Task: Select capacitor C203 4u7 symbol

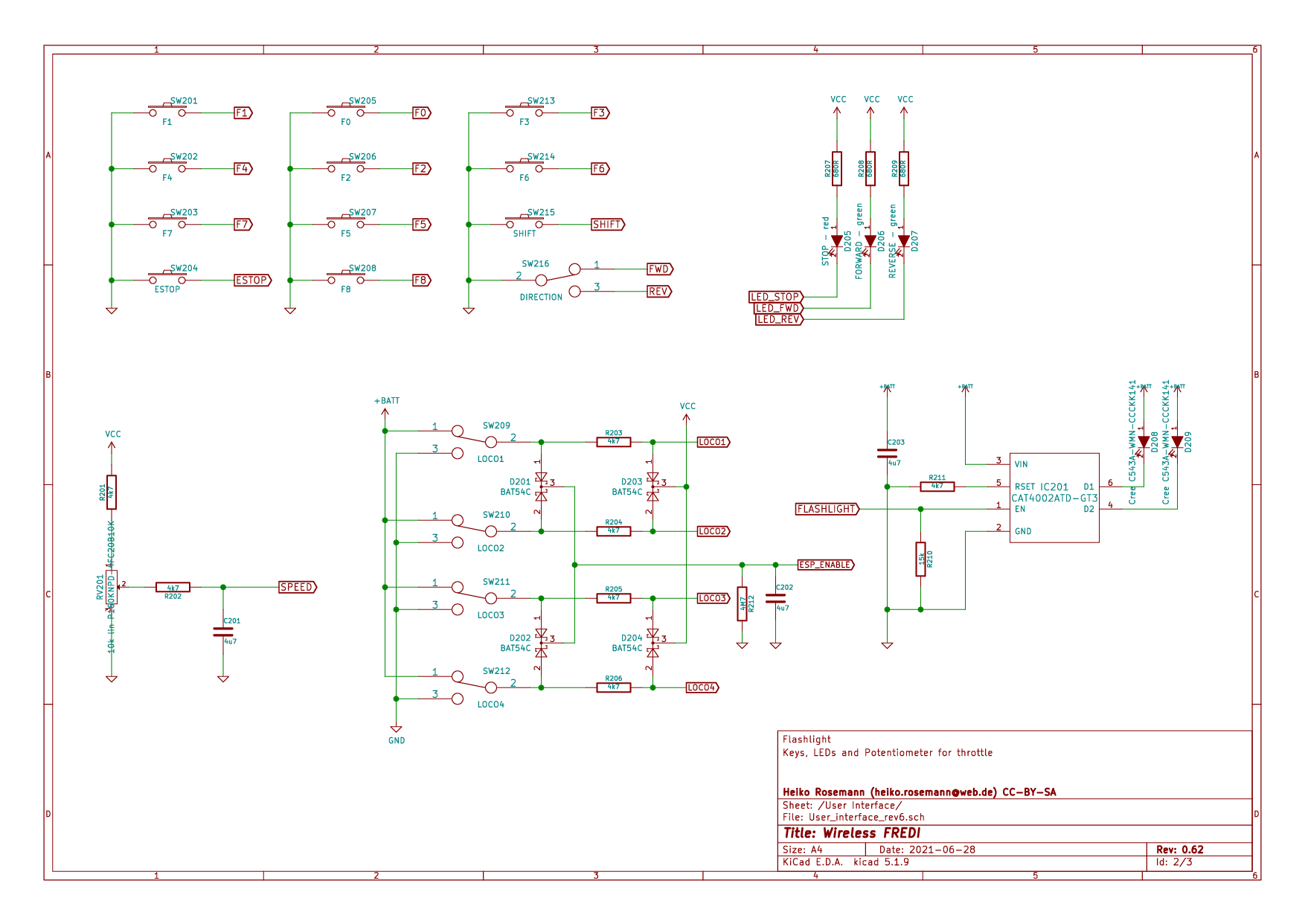Action: [887, 453]
